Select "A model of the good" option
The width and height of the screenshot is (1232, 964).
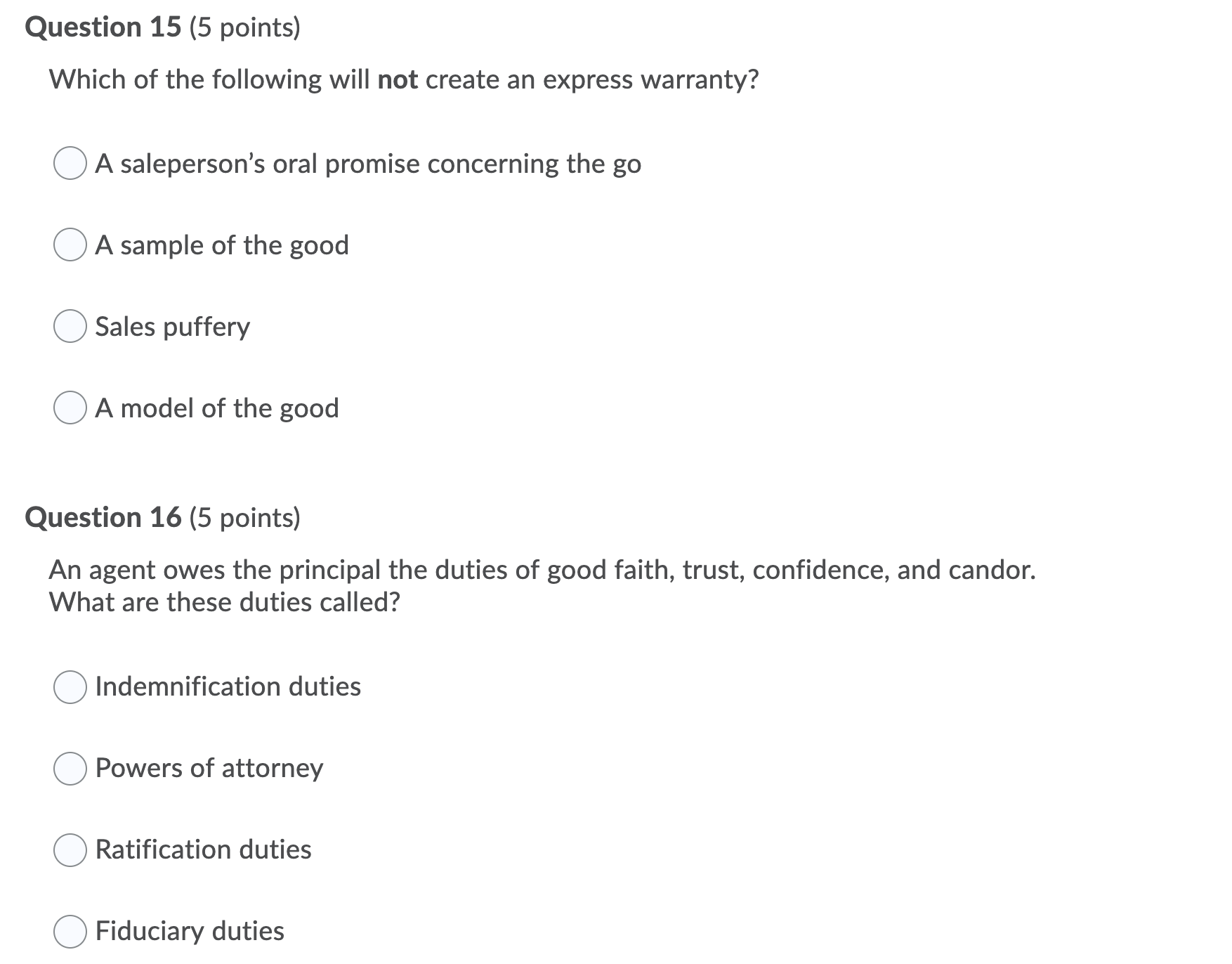[71, 408]
